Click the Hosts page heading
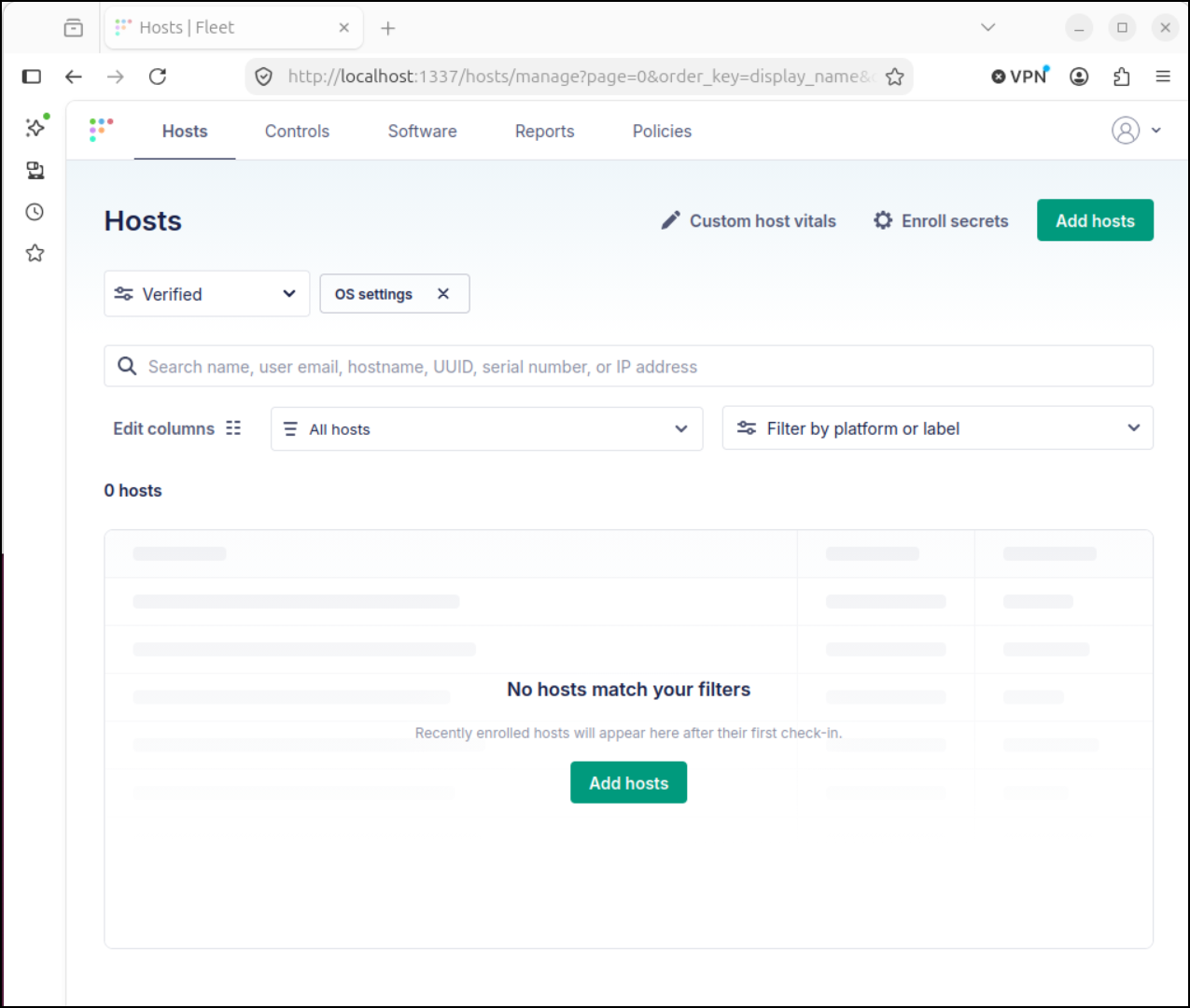The image size is (1190, 1008). click(x=143, y=221)
